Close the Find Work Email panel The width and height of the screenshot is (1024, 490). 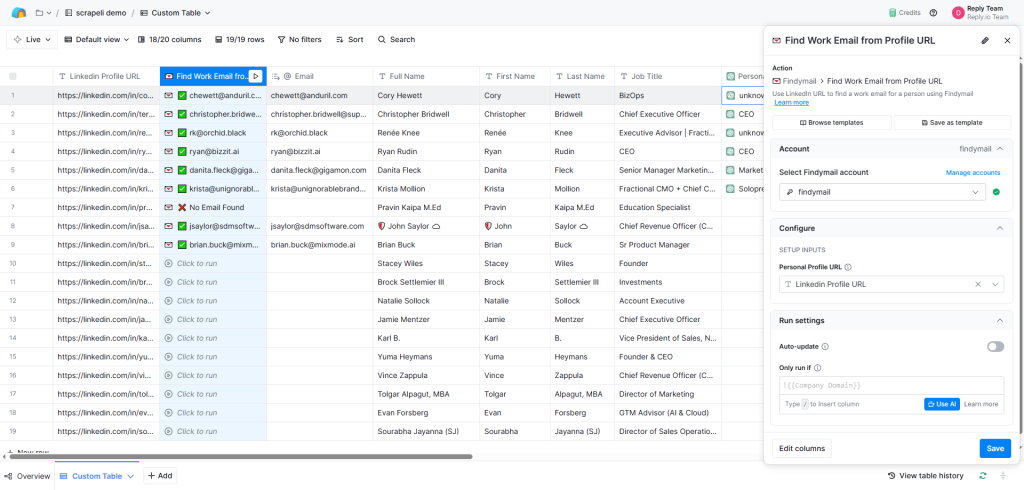click(x=1007, y=41)
